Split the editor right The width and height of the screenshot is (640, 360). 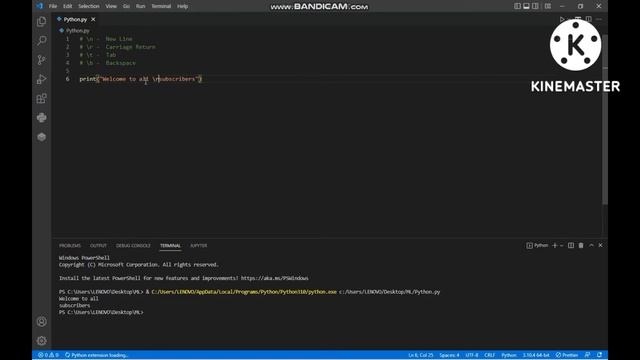589,19
